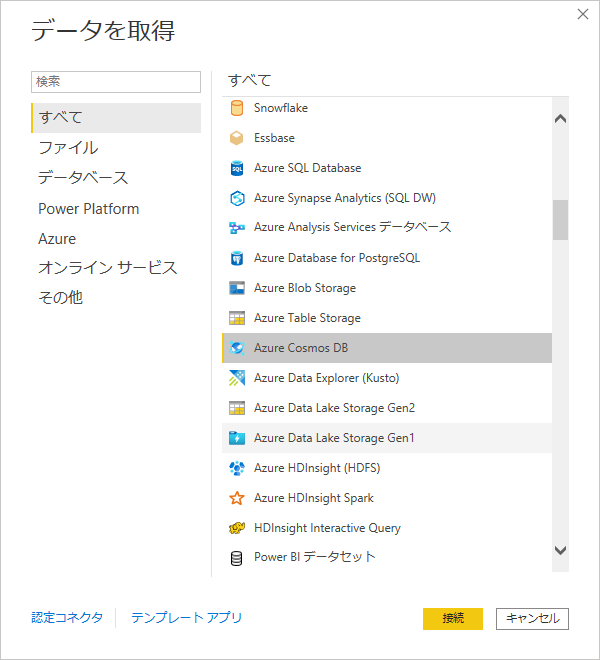The height and width of the screenshot is (660, 600).
Task: Open the 認定コネクタ link
Action: pyautogui.click(x=67, y=617)
